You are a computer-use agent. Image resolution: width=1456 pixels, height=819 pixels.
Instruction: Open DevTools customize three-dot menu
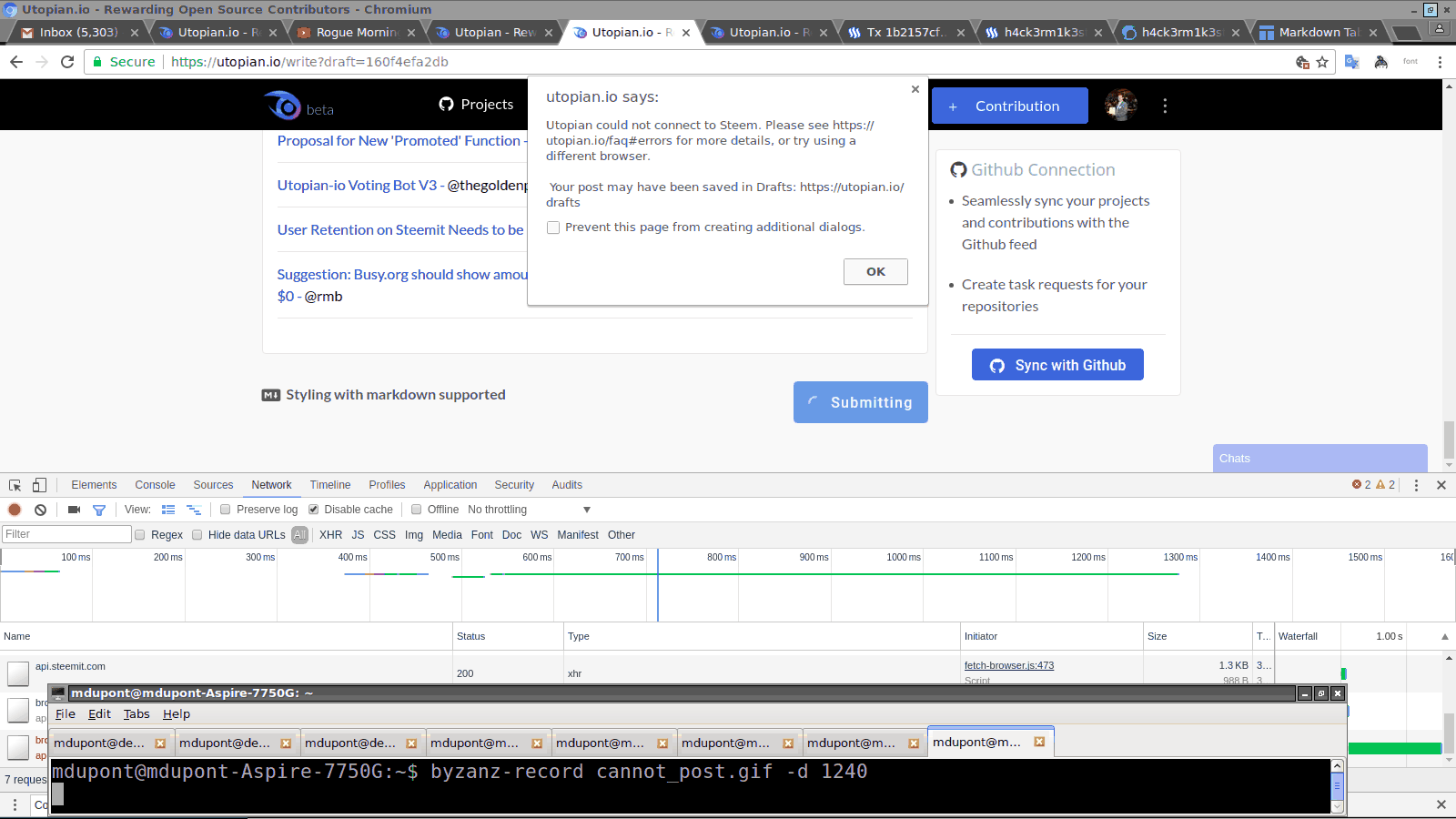1416,485
